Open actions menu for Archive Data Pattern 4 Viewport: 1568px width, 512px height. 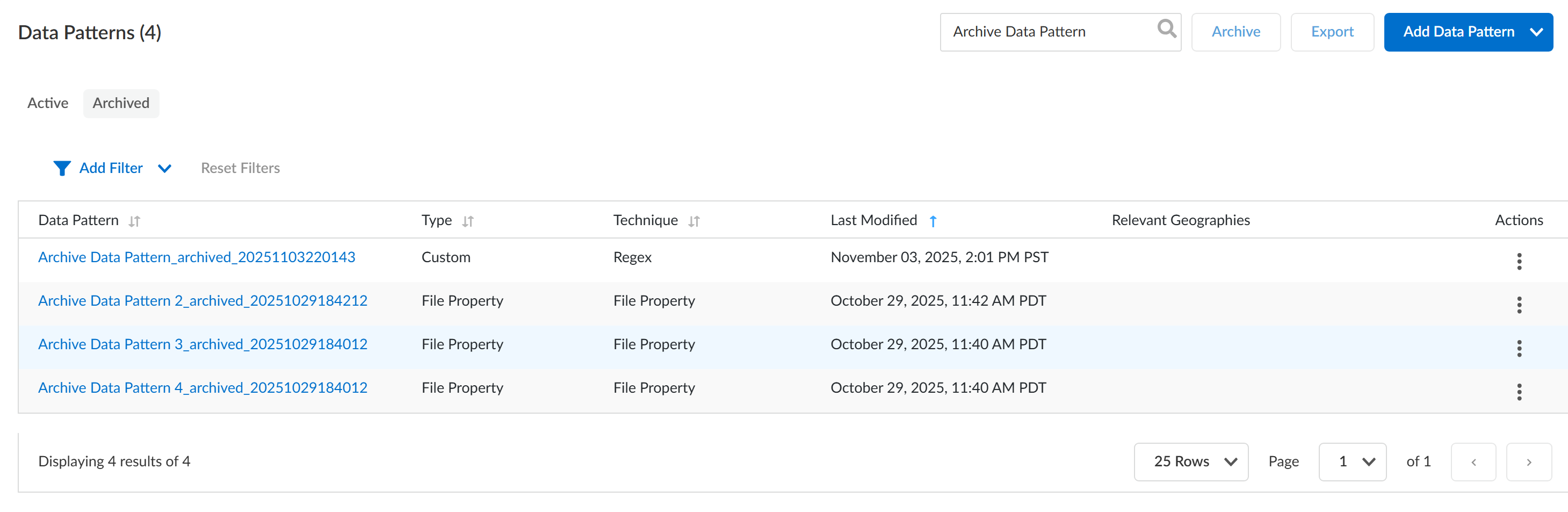point(1519,392)
